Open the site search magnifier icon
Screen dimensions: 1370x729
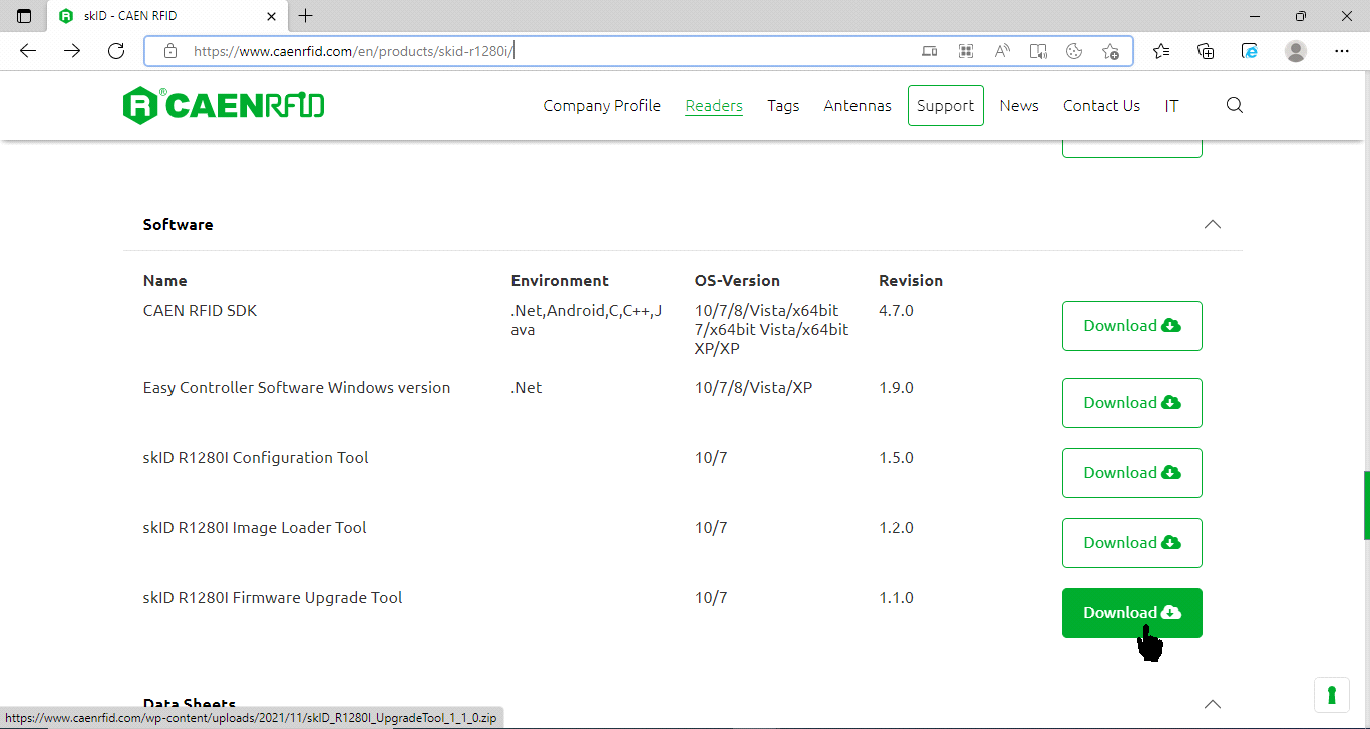coord(1234,105)
